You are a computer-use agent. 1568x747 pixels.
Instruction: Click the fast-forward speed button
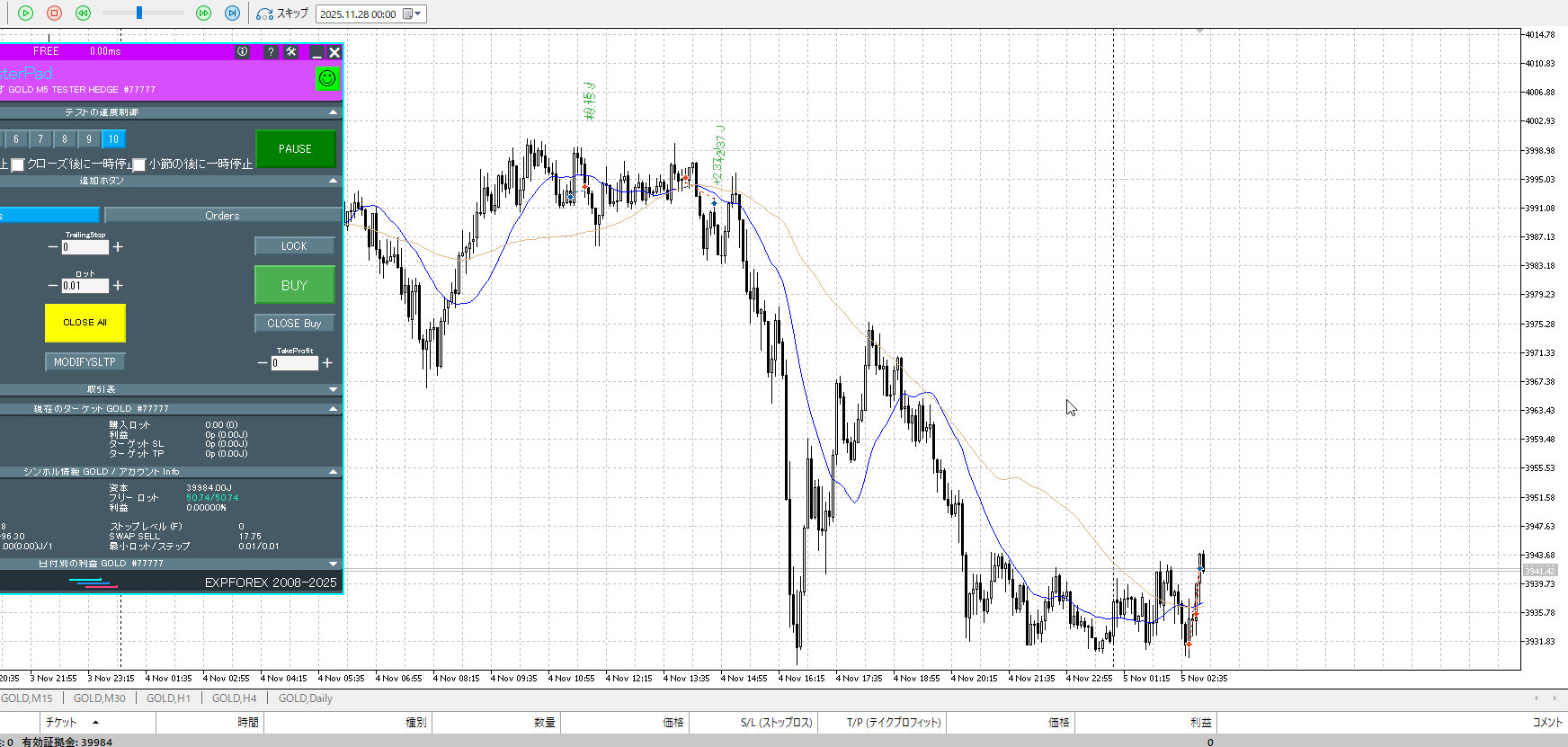203,13
